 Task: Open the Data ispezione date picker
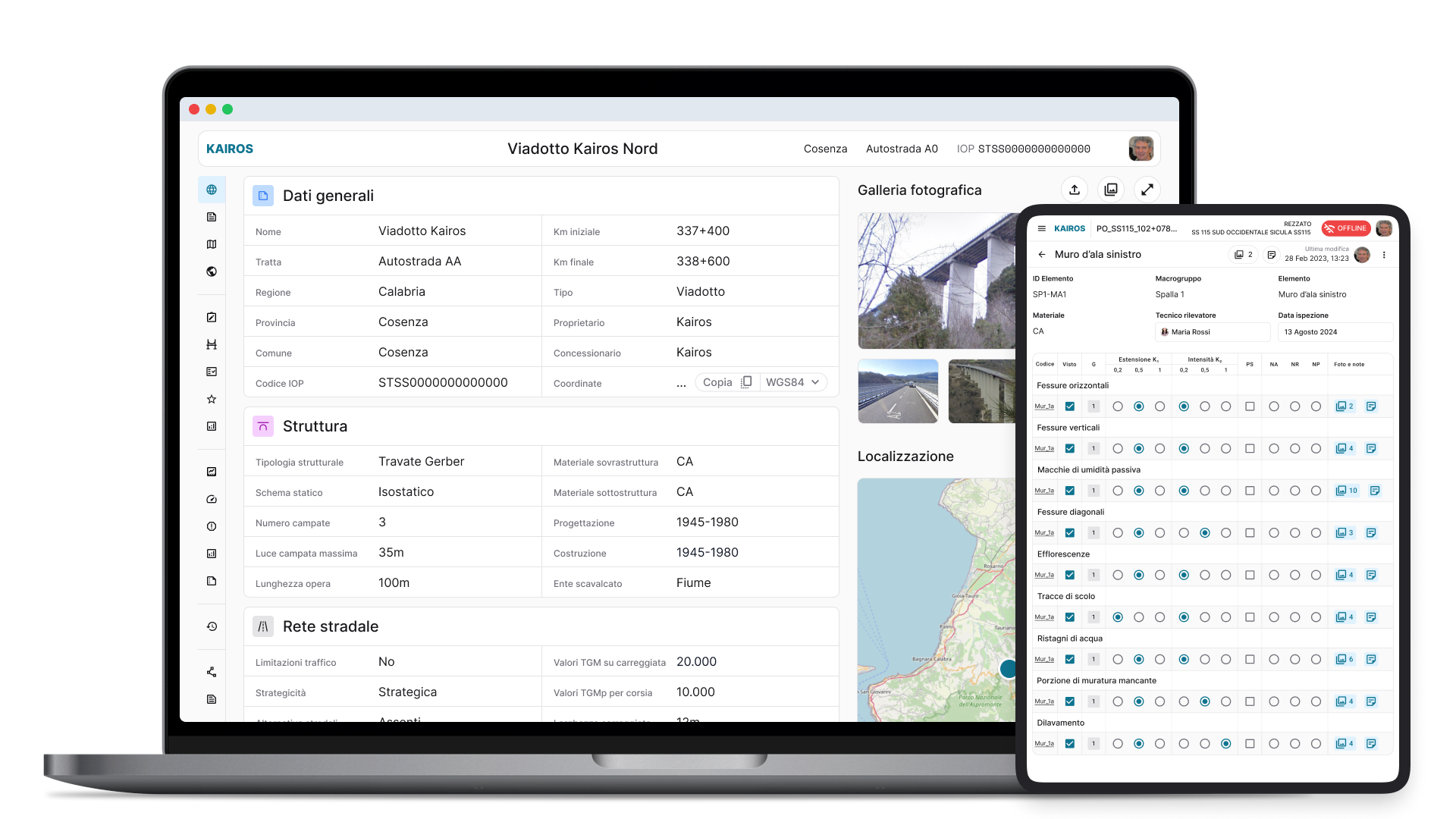click(1335, 332)
